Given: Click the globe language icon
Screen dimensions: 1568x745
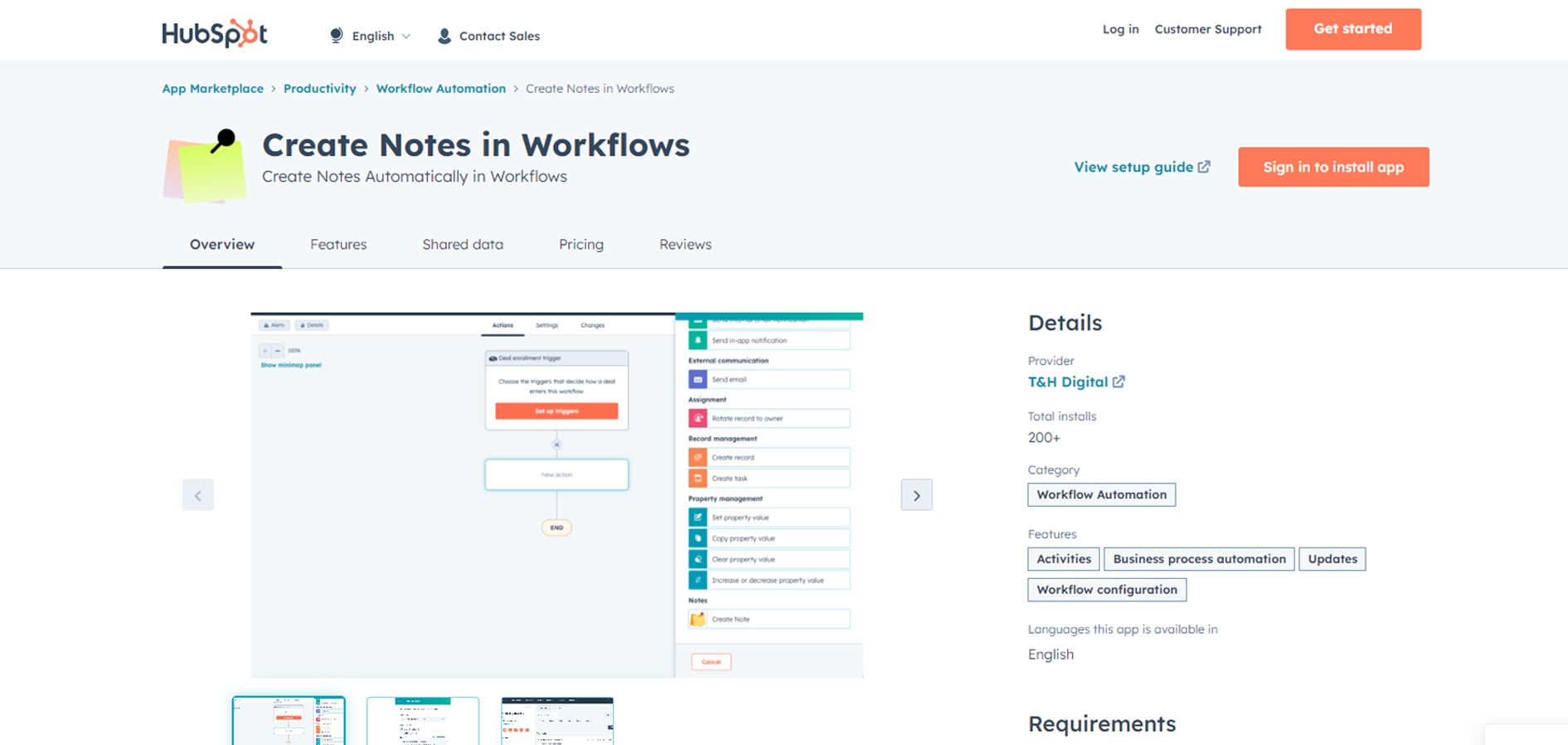Looking at the screenshot, I should point(336,36).
